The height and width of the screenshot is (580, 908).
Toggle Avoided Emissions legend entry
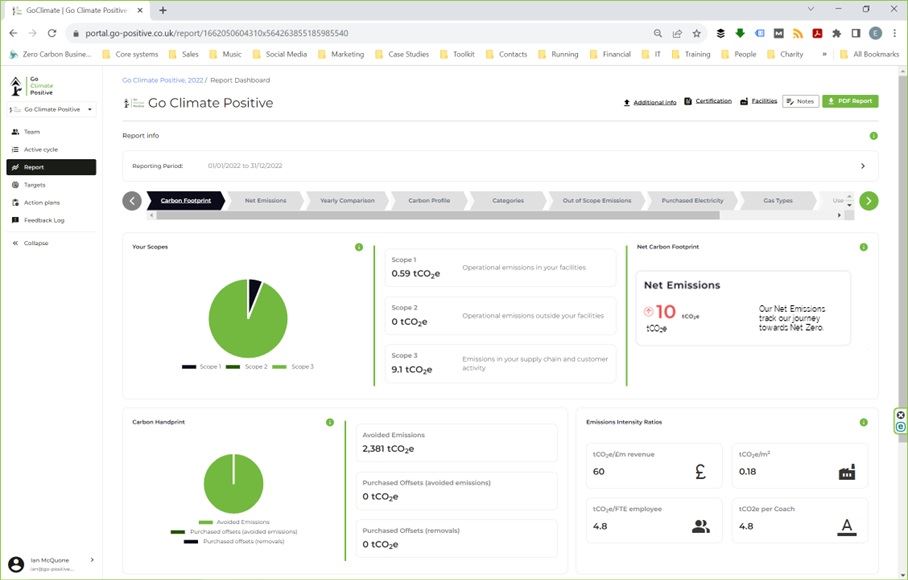(x=234, y=522)
